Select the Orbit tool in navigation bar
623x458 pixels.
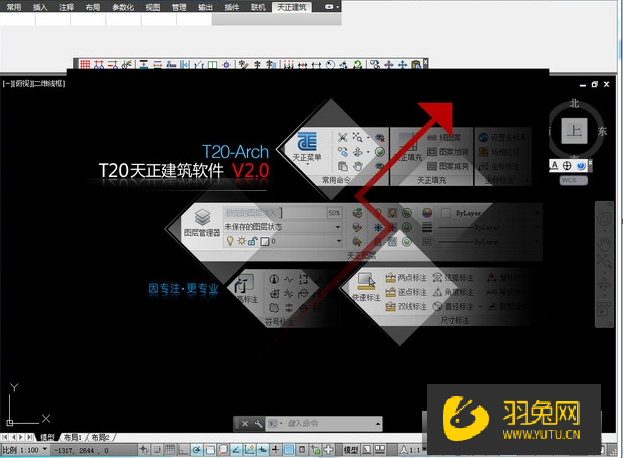[x=604, y=285]
